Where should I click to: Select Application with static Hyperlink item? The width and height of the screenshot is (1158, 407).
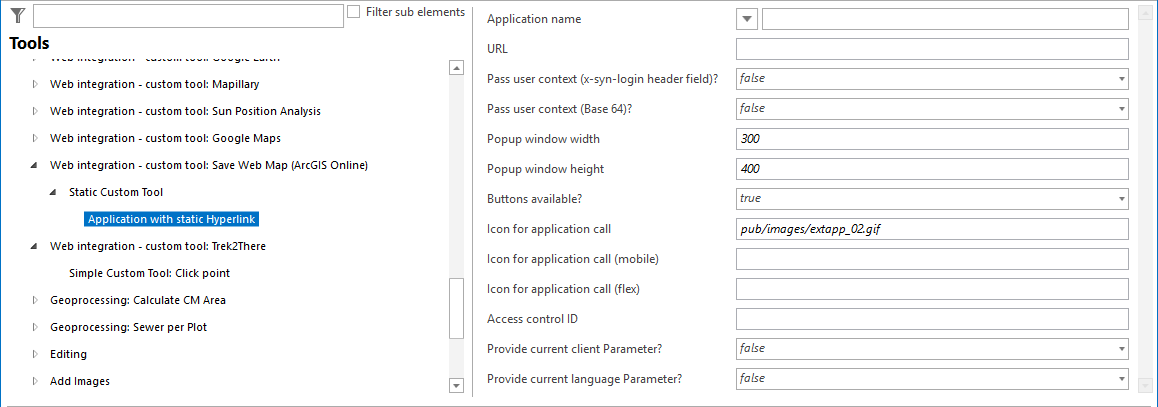pos(173,219)
